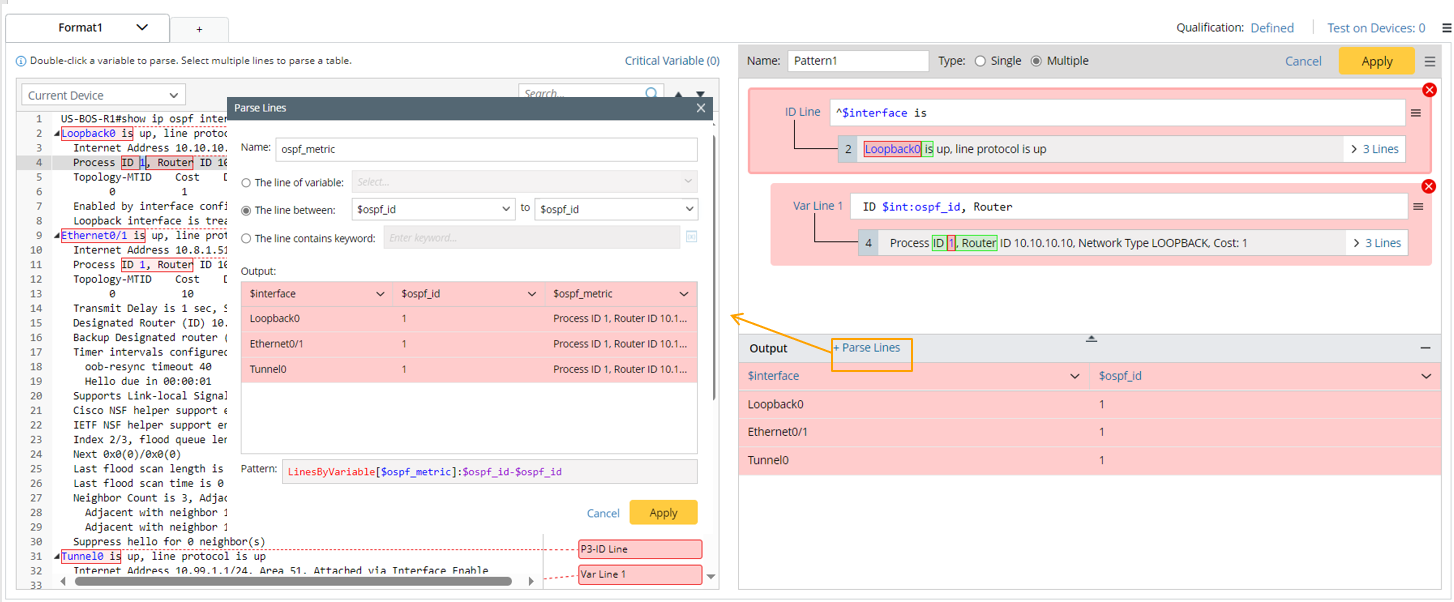The image size is (1454, 602).
Task: Delete the ID Line with red X
Action: pos(1428,91)
